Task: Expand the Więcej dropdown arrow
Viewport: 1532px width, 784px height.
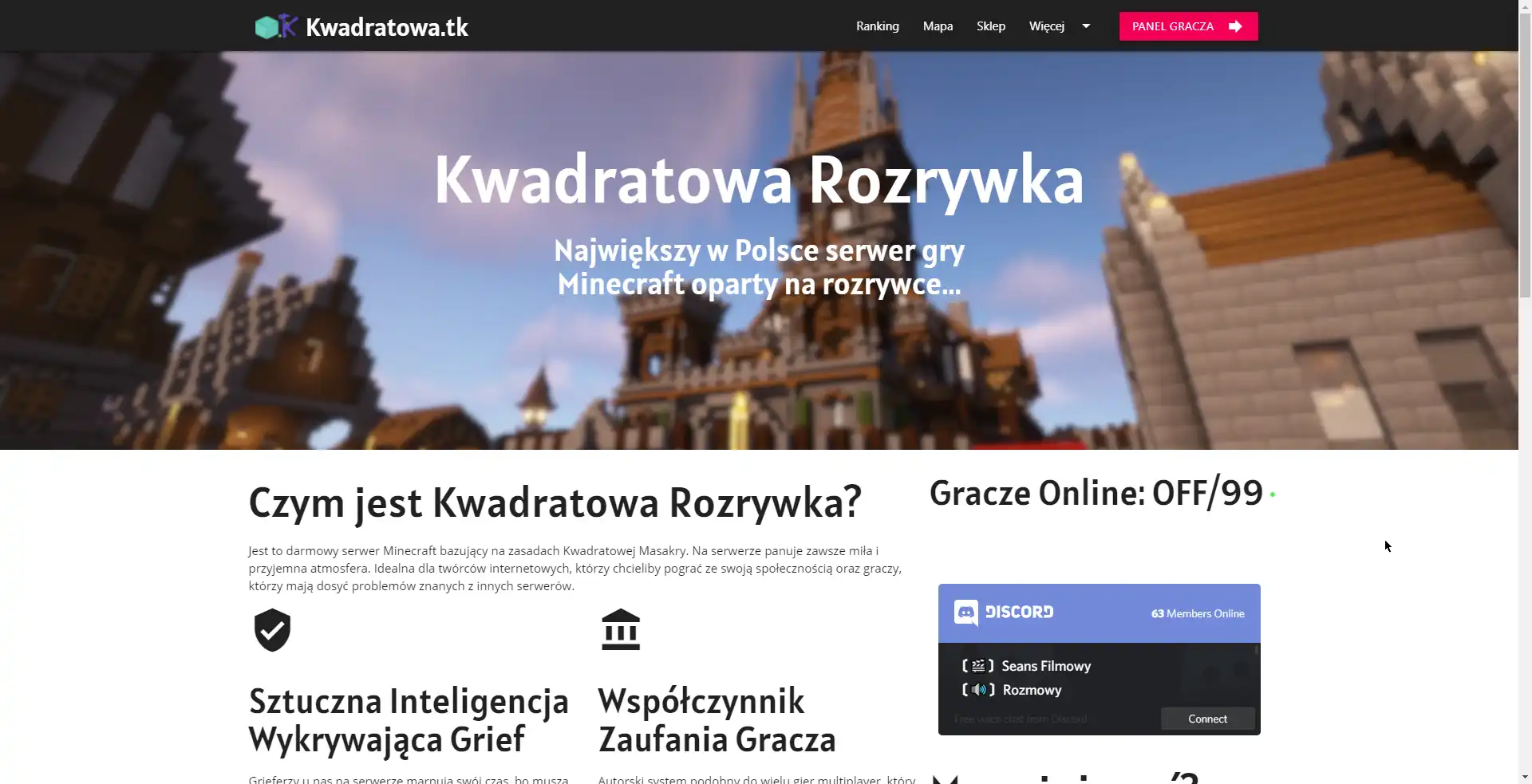Action: click(1086, 26)
